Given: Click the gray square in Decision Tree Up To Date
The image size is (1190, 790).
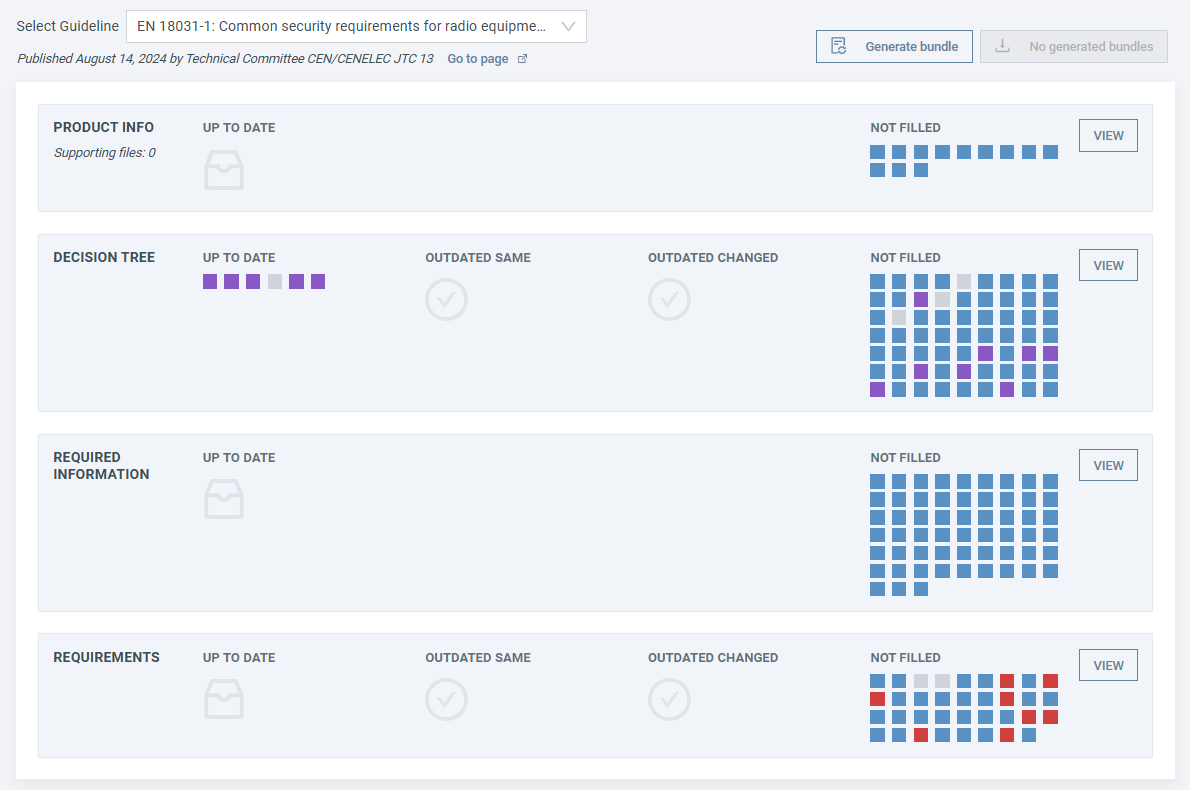Looking at the screenshot, I should pyautogui.click(x=275, y=282).
